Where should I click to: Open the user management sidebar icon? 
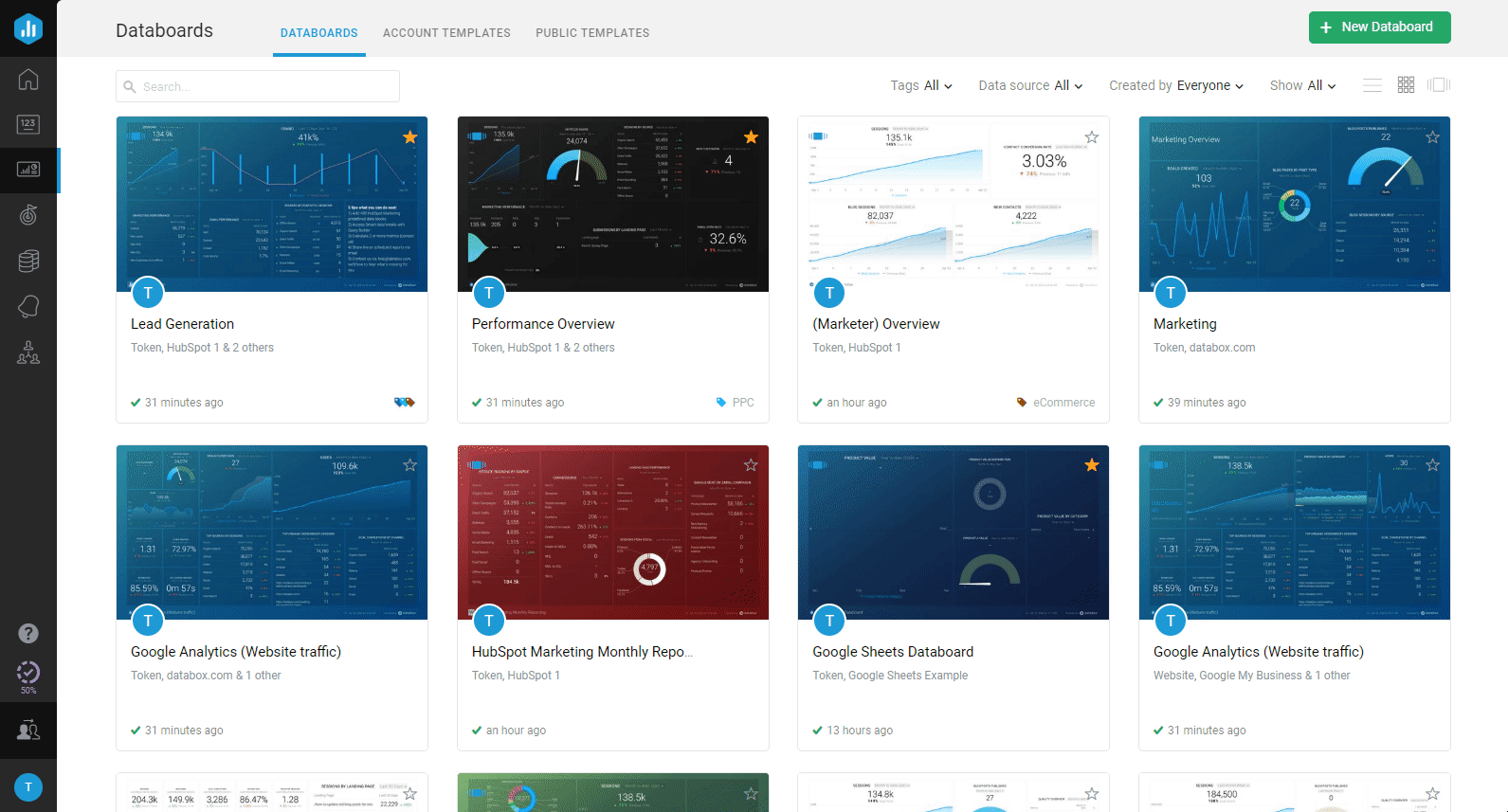pos(28,730)
